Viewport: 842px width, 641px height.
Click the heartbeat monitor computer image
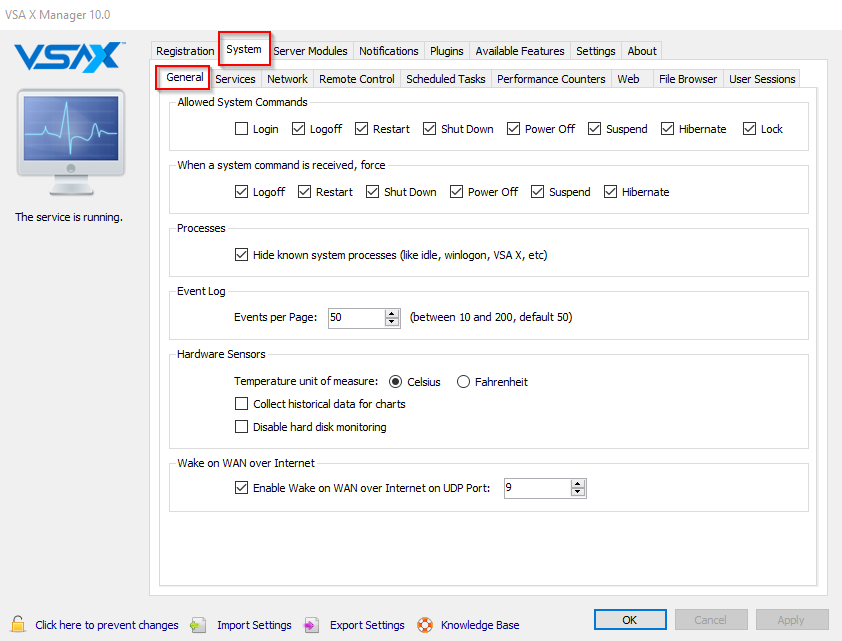click(71, 142)
